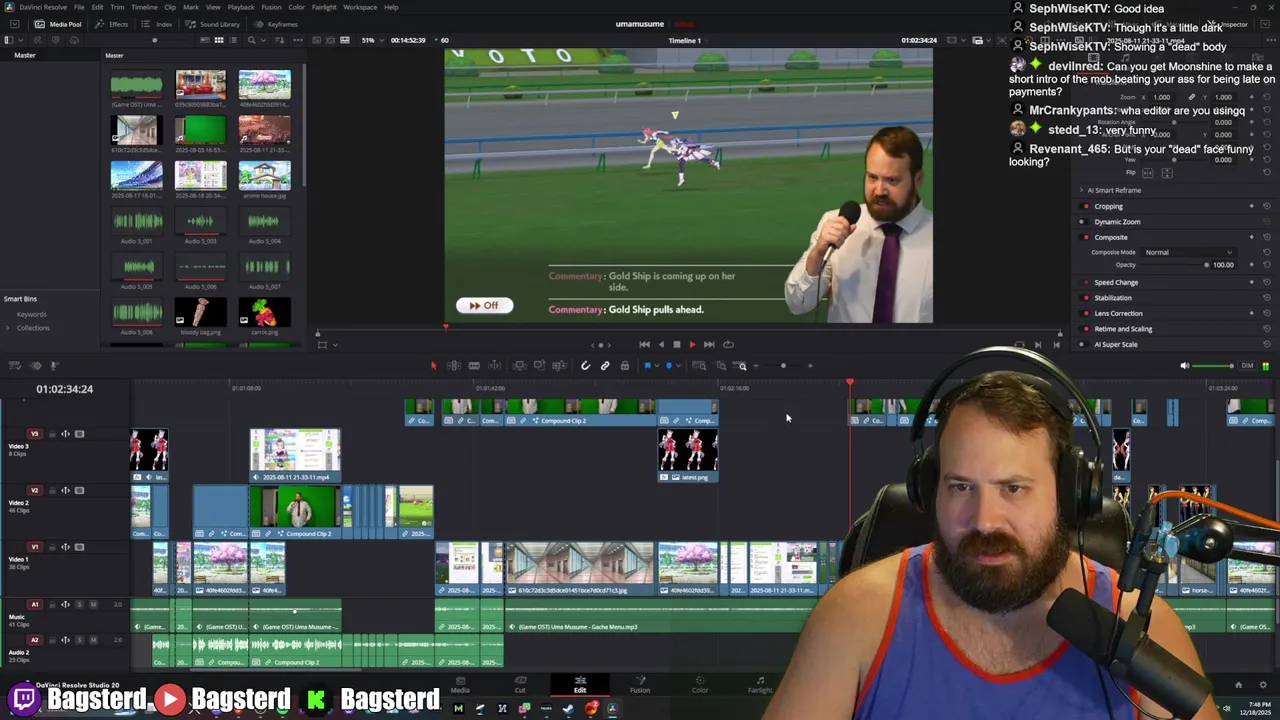
Task: Select the Selection Mode arrow tool
Action: (x=433, y=366)
